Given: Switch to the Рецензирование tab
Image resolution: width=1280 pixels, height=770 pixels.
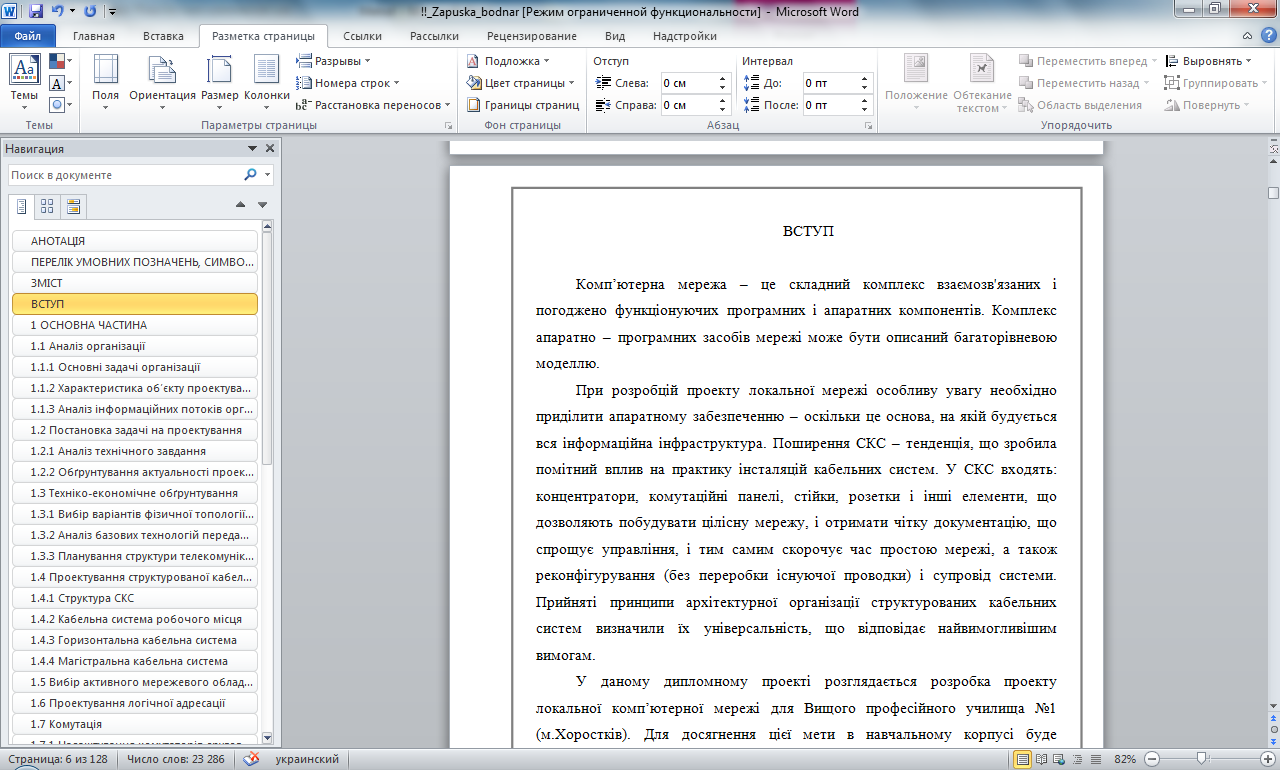Looking at the screenshot, I should [x=532, y=36].
